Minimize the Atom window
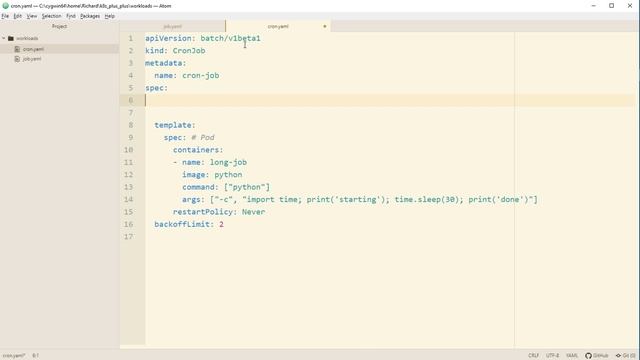The image size is (640, 360). (593, 6)
